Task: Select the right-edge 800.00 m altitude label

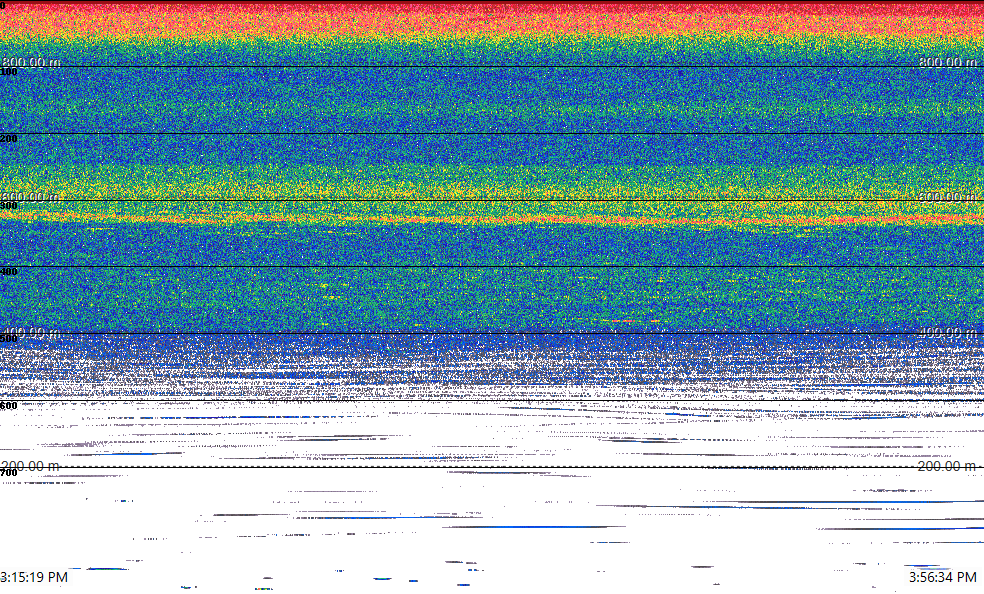Action: (x=948, y=62)
